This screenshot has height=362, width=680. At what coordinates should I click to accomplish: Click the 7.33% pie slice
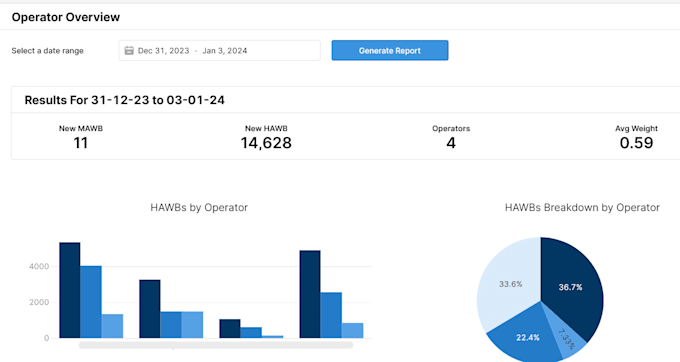[567, 338]
